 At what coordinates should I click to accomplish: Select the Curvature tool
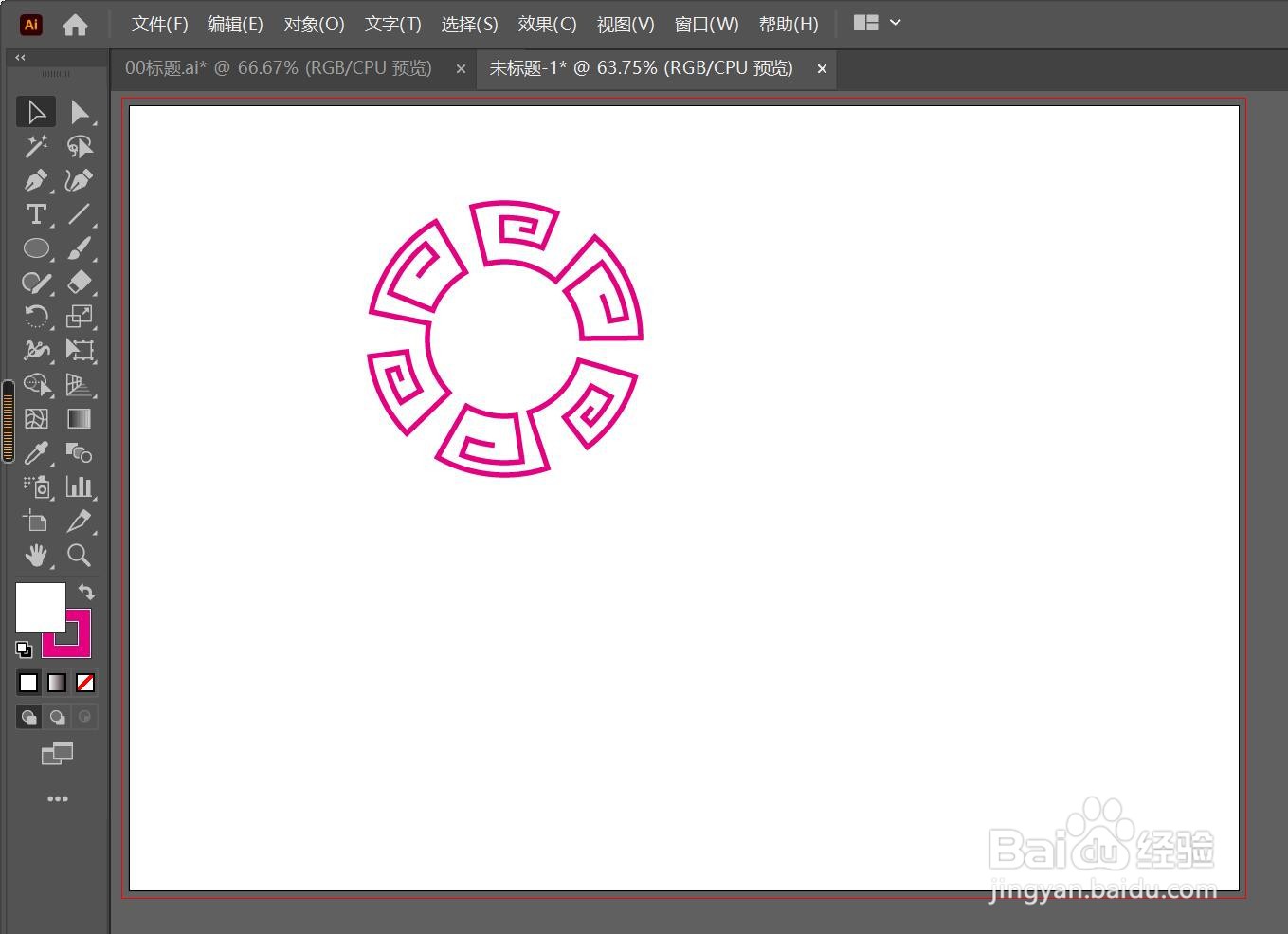(80, 180)
